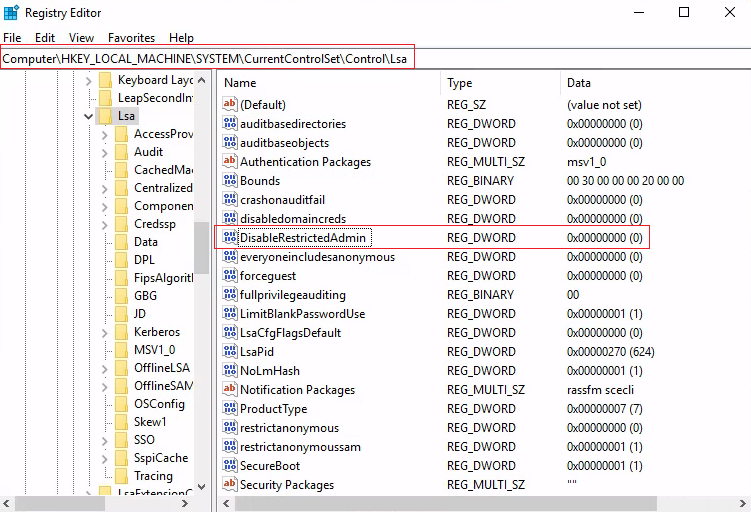Click the Type column header
Screen dimensions: 751x512
(x=498, y=83)
